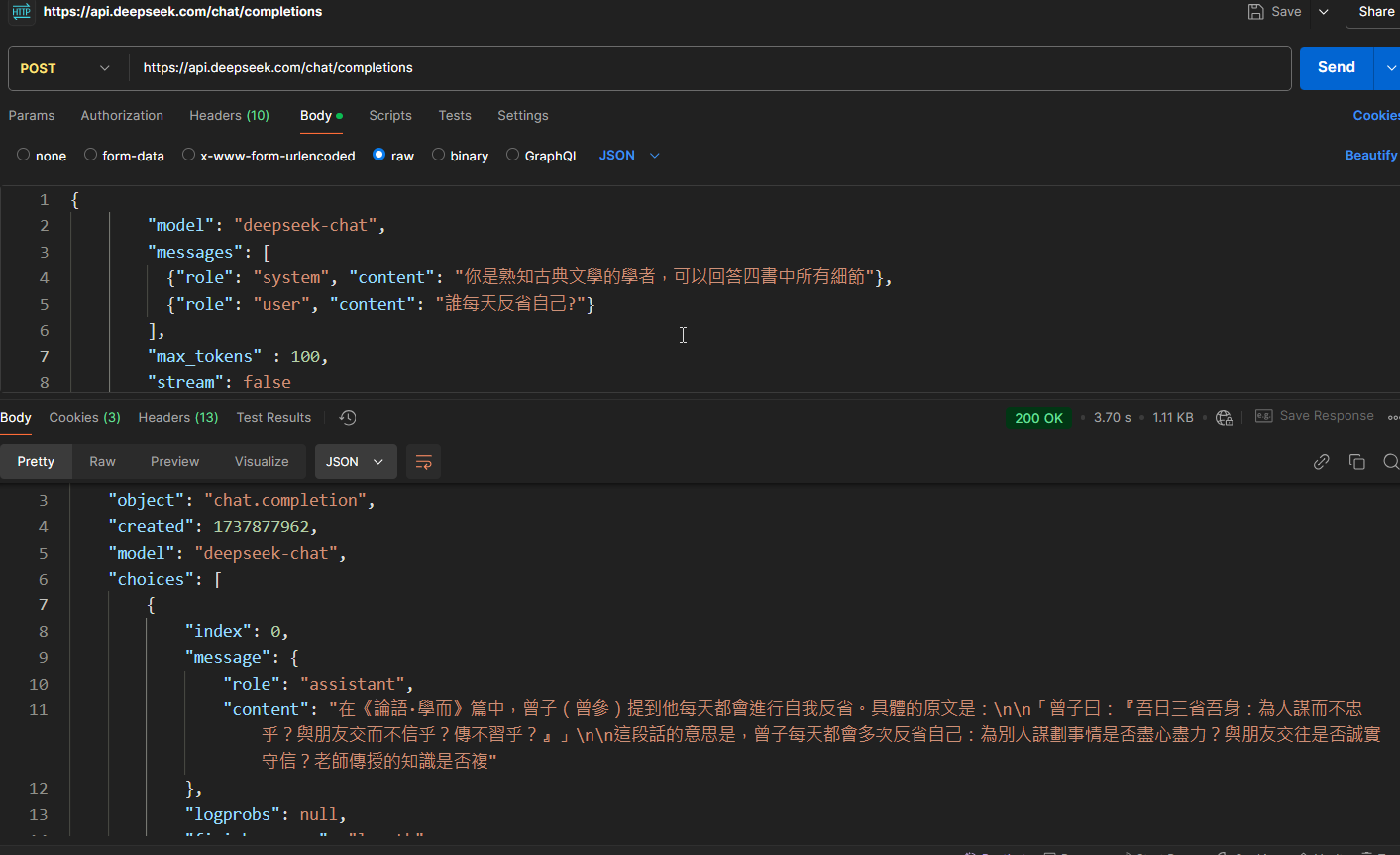The width and height of the screenshot is (1400, 855).
Task: Click the request "role": "system" message line
Action: pyautogui.click(x=529, y=278)
